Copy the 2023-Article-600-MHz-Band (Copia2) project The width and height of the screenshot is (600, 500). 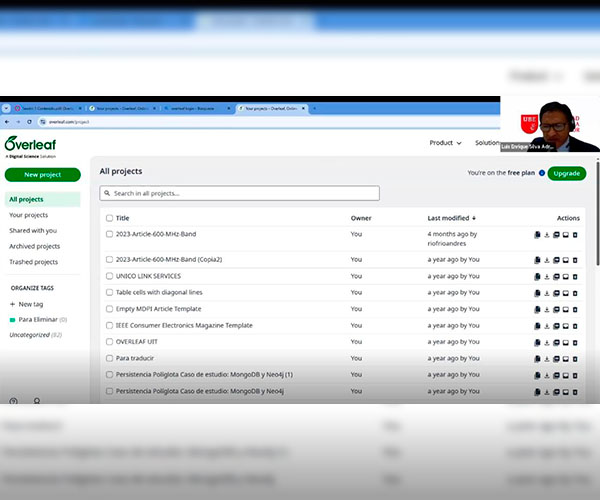(x=537, y=260)
